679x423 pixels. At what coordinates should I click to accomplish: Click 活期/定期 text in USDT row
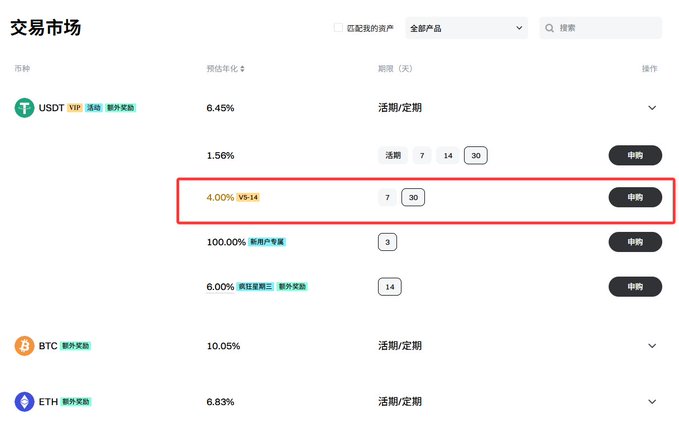tap(400, 108)
